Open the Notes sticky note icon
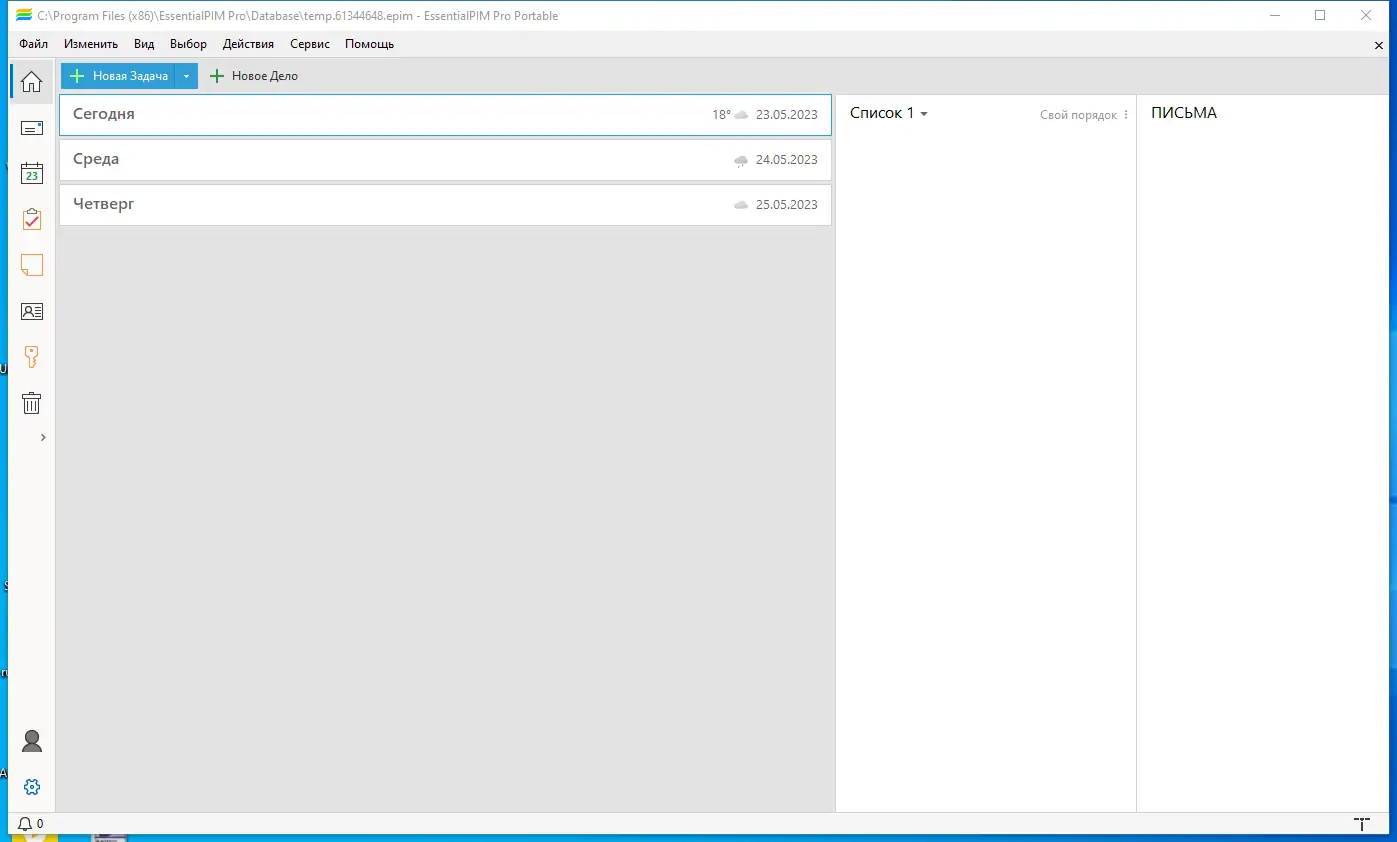 [x=32, y=265]
